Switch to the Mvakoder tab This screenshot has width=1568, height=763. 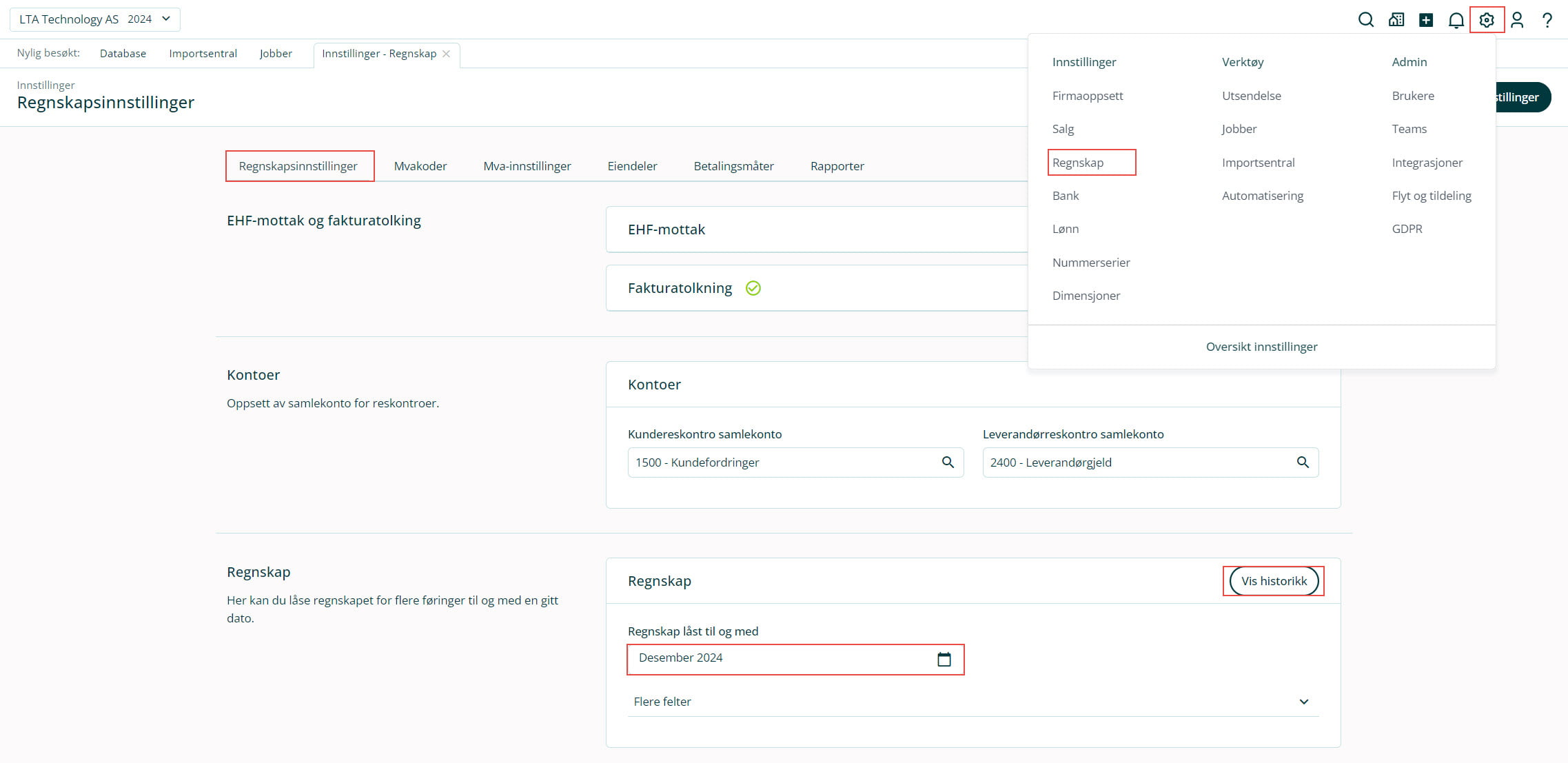pos(420,166)
